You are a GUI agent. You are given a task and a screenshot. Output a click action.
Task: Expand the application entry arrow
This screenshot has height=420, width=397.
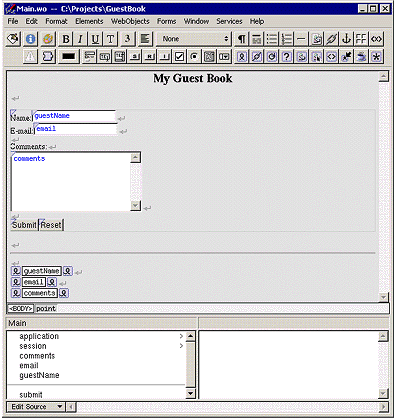pos(181,336)
